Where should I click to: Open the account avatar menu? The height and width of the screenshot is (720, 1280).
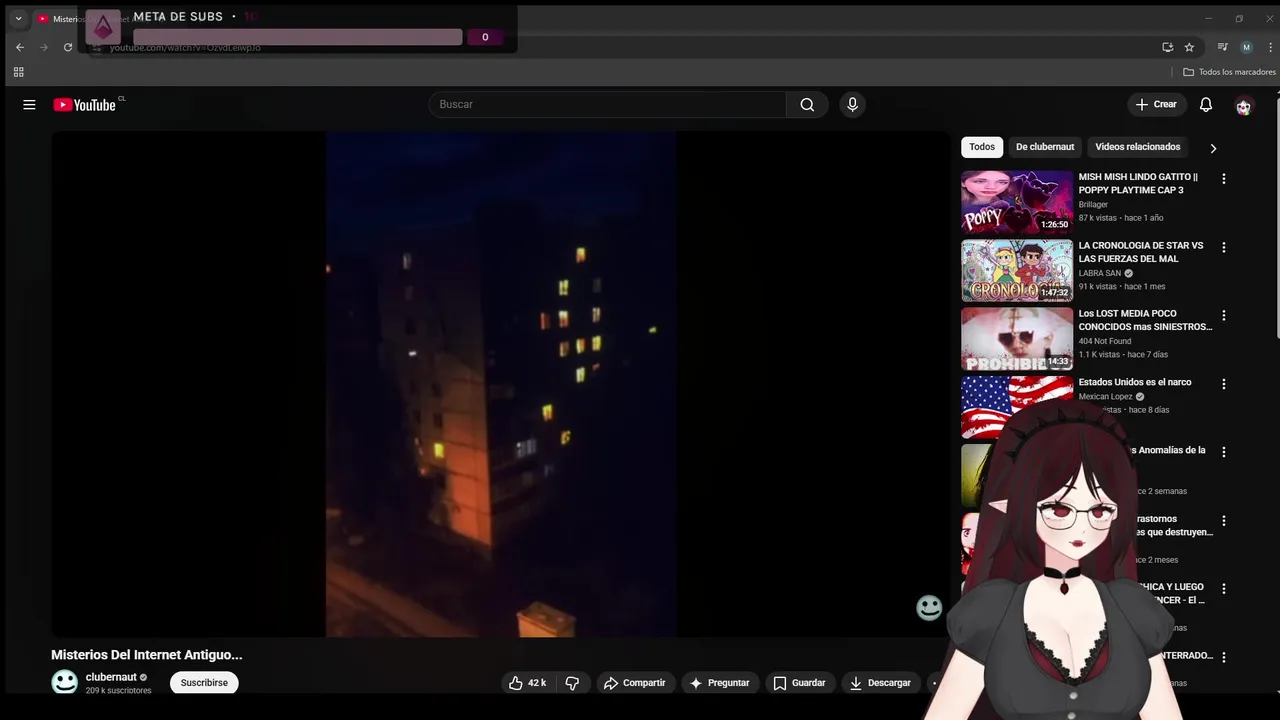click(1243, 106)
